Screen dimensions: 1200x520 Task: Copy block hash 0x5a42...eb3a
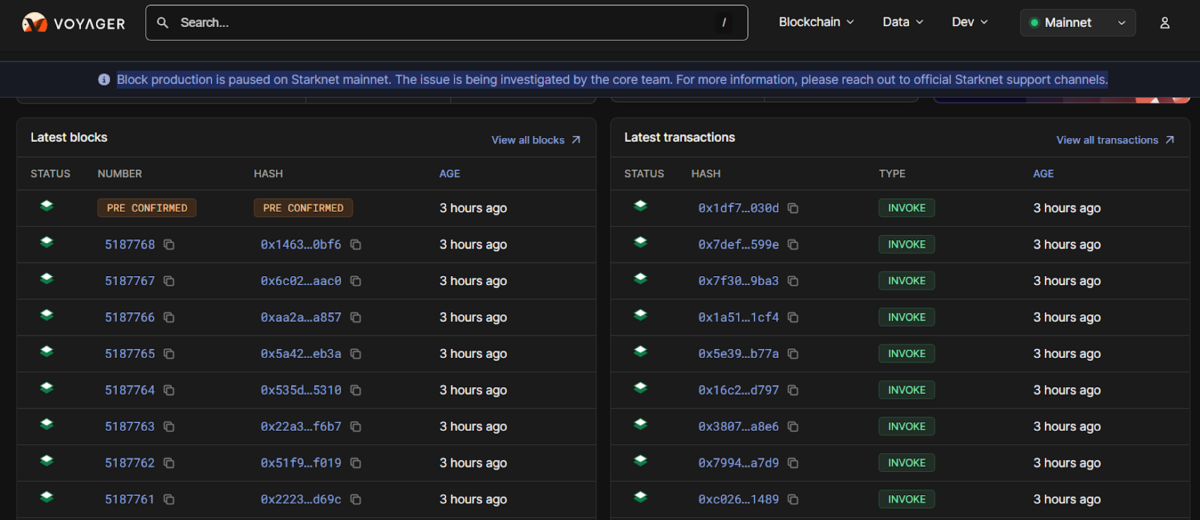tap(355, 354)
